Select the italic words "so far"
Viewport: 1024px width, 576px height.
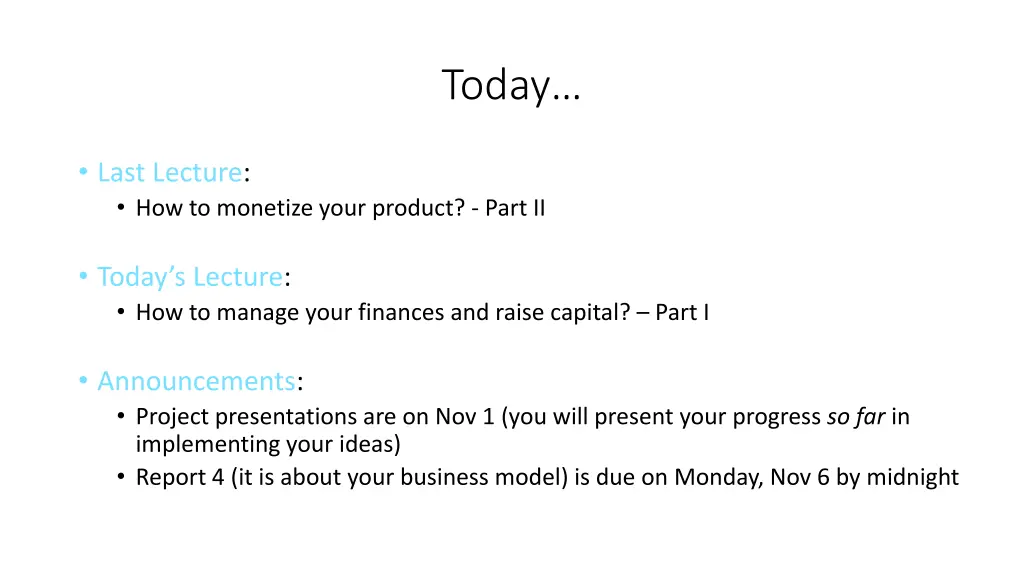[856, 417]
